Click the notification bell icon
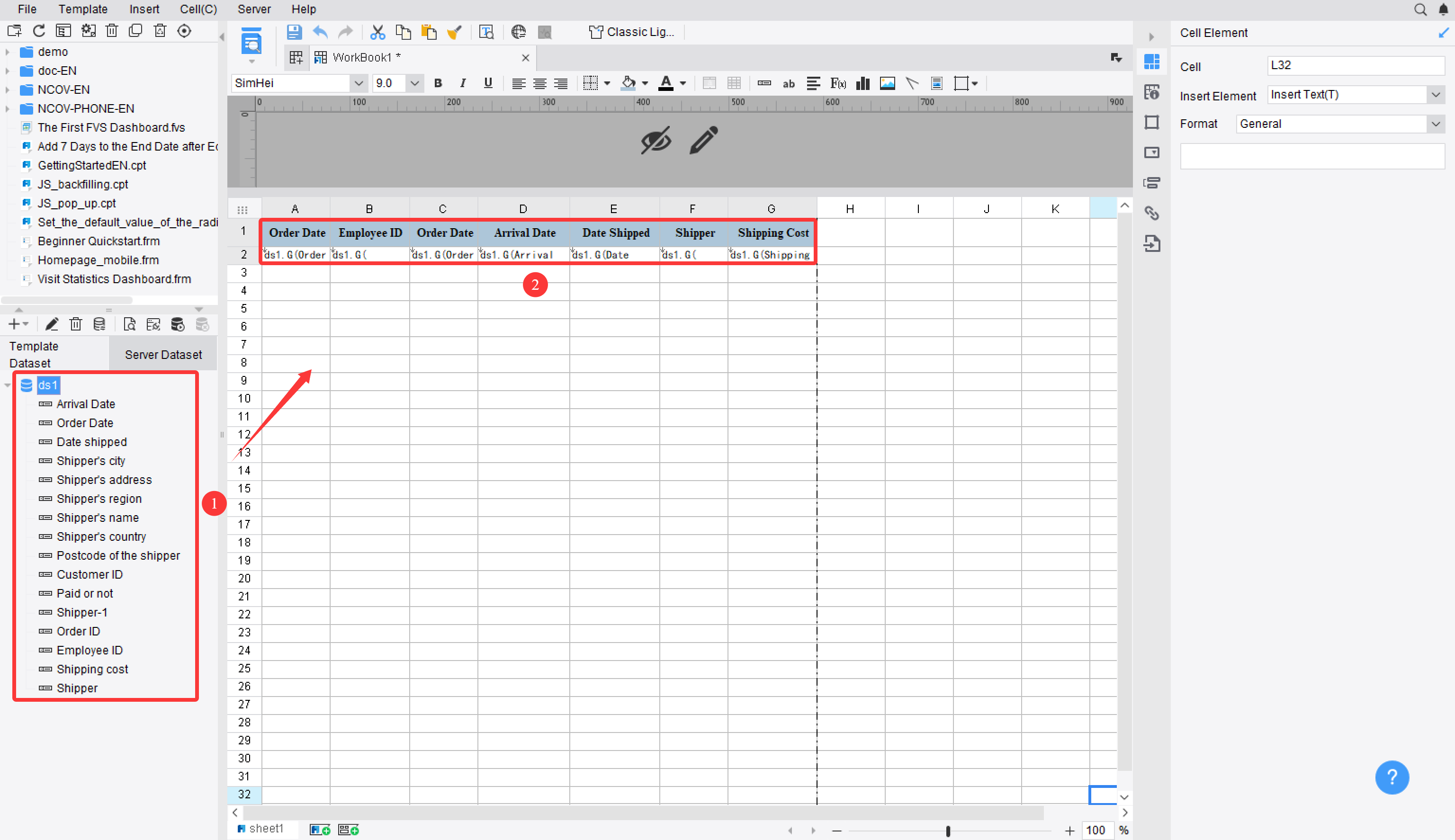The width and height of the screenshot is (1455, 840). pyautogui.click(x=1443, y=9)
